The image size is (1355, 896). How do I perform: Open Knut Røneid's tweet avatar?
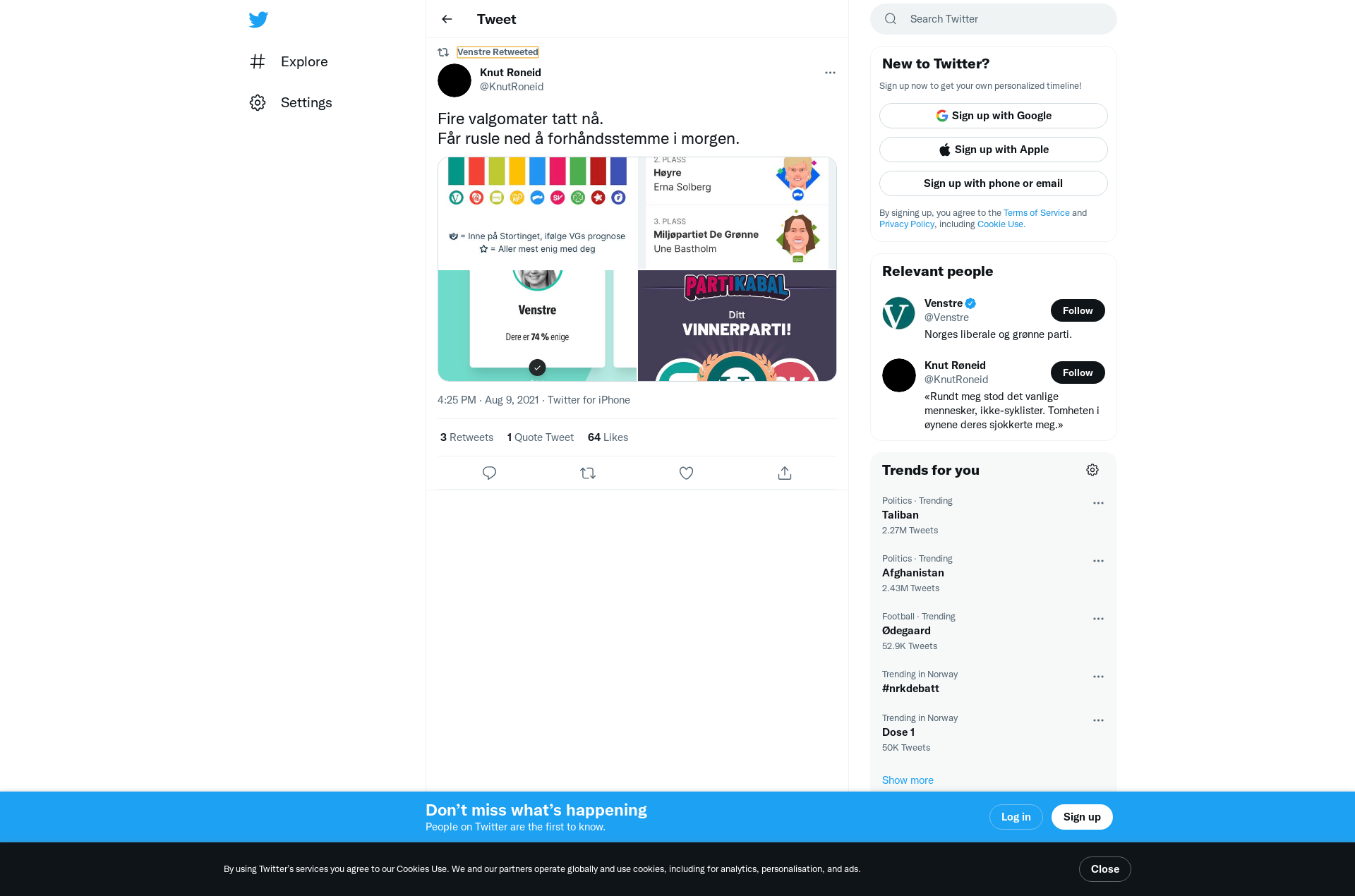coord(454,80)
